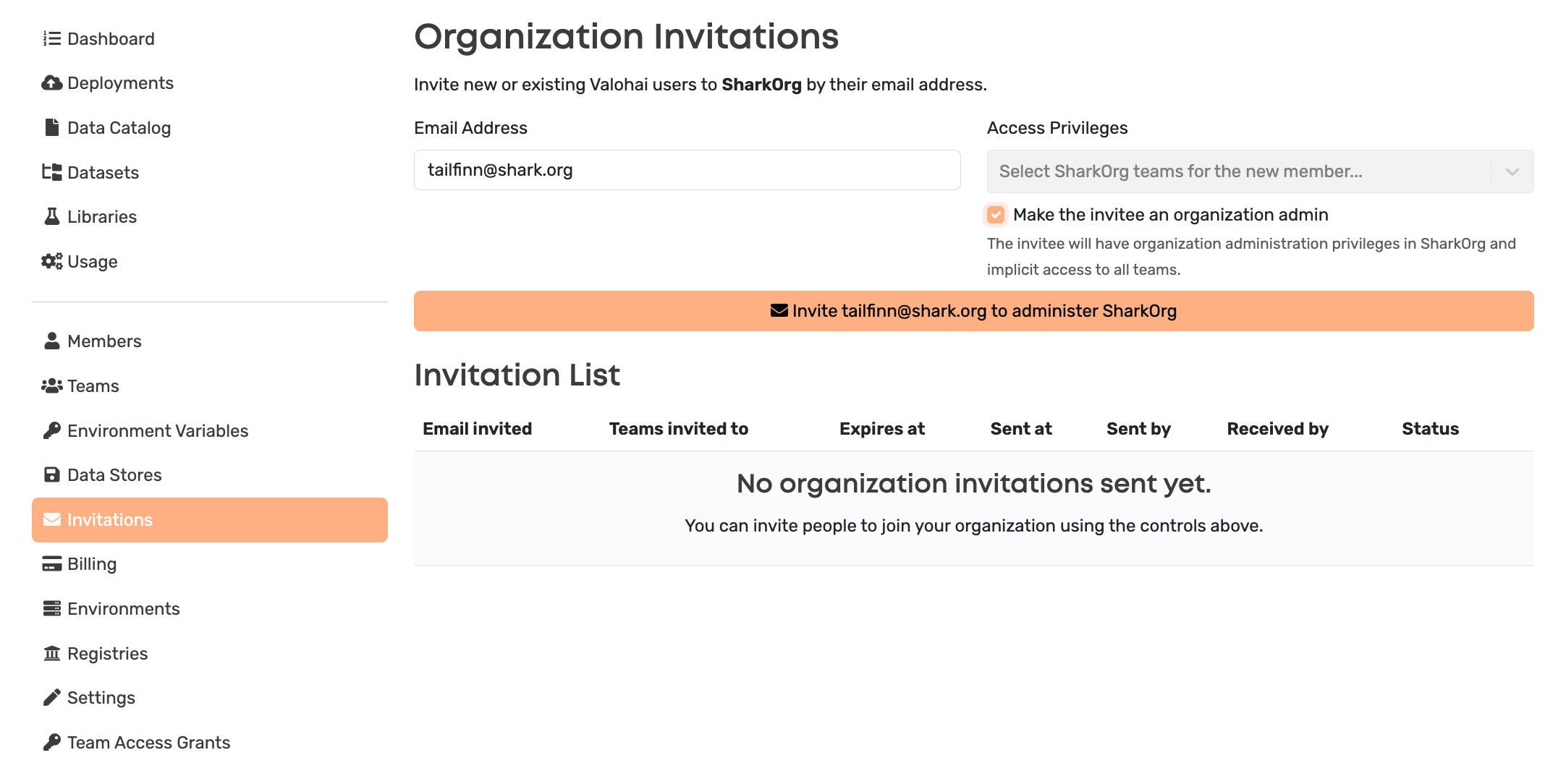The image size is (1566, 784).
Task: Click the Usage gears icon
Action: point(51,261)
